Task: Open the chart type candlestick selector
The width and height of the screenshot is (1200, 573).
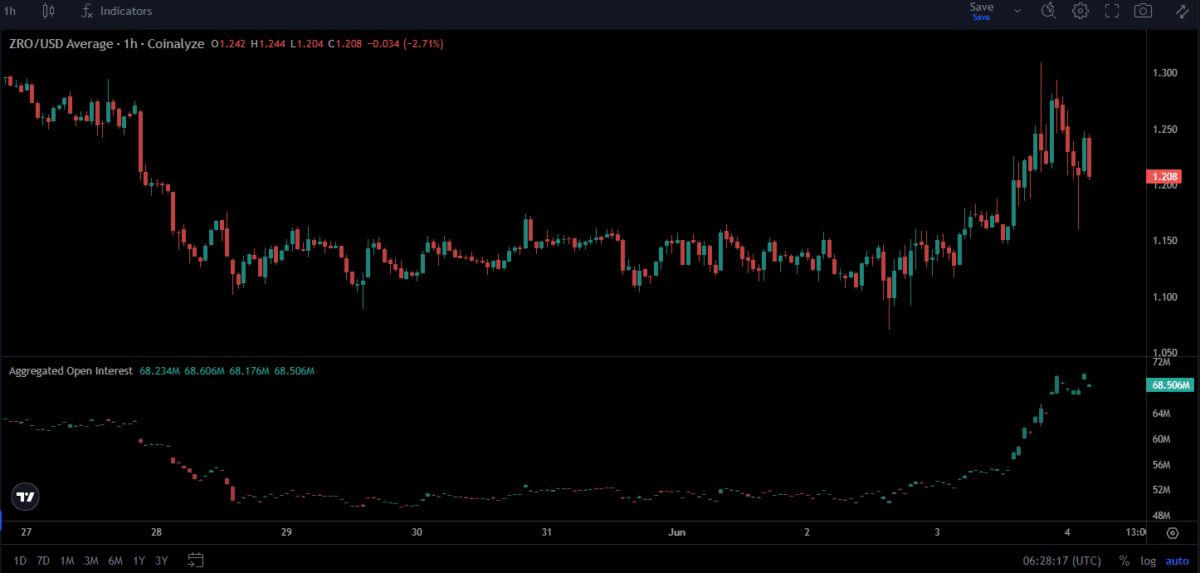Action: (49, 11)
